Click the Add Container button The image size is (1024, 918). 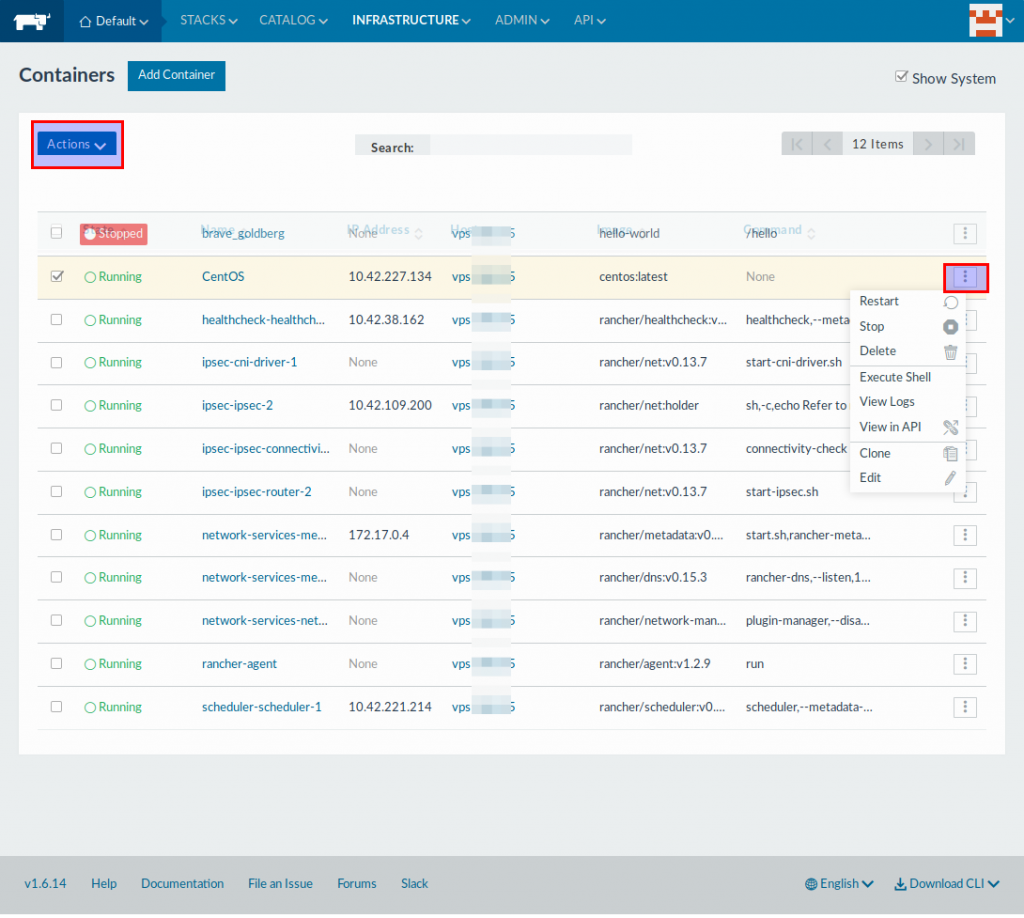[176, 75]
